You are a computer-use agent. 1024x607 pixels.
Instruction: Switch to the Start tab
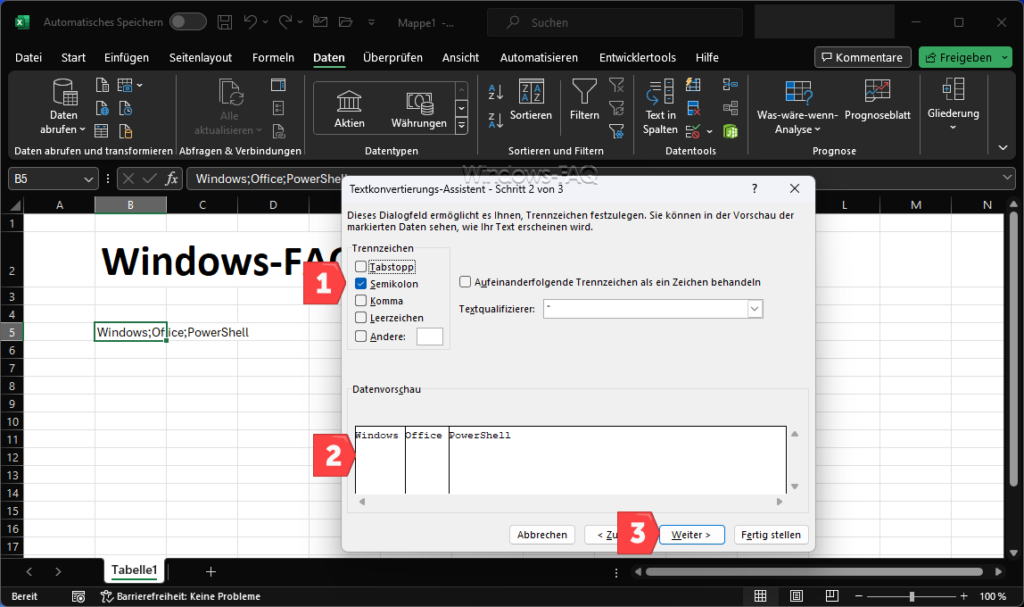73,57
